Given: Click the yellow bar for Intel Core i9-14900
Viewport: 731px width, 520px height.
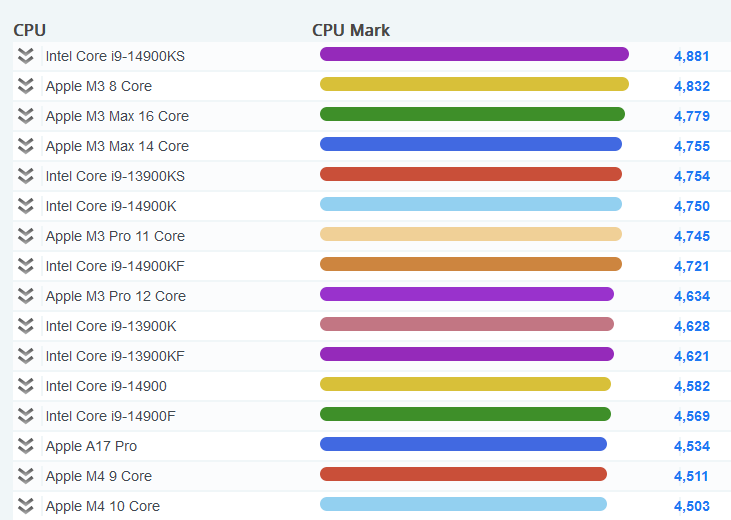Looking at the screenshot, I should pos(465,384).
